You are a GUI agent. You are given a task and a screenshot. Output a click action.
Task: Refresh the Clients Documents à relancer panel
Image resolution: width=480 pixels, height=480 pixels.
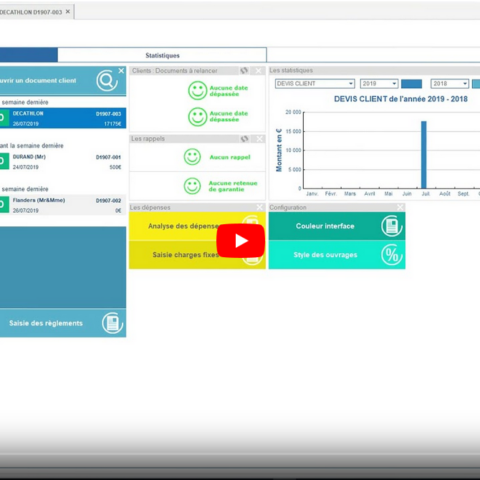click(x=244, y=71)
